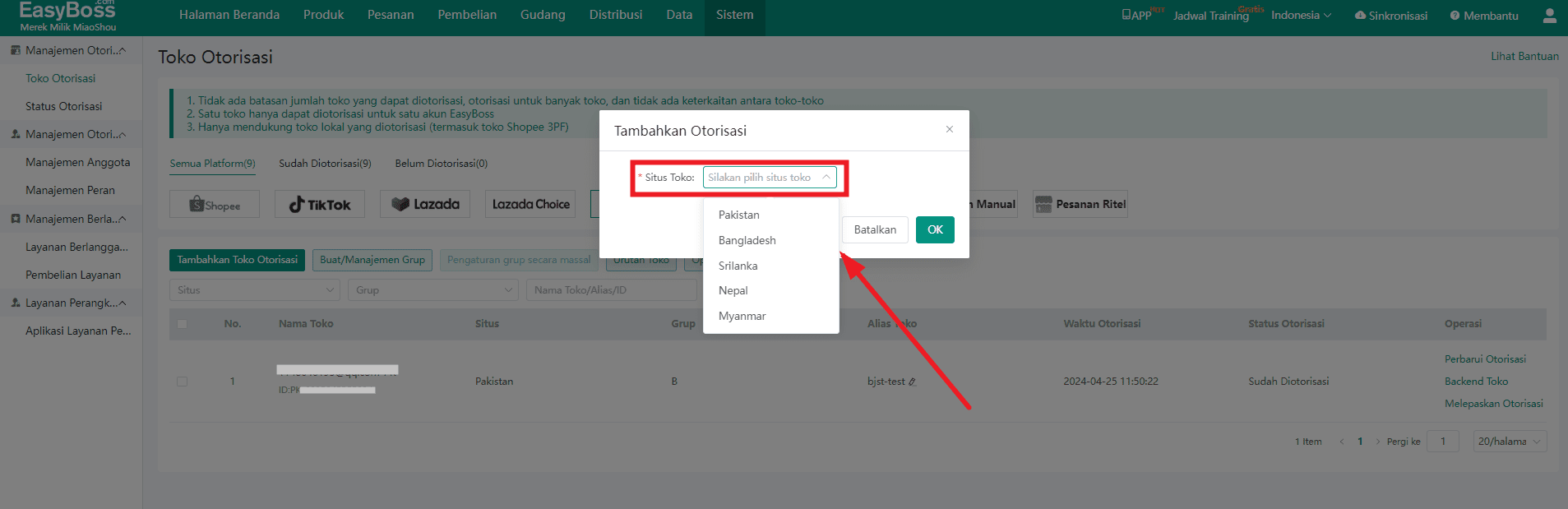Open the Situs filter dropdown
Screen dimensions: 1568x509
pyautogui.click(x=255, y=290)
